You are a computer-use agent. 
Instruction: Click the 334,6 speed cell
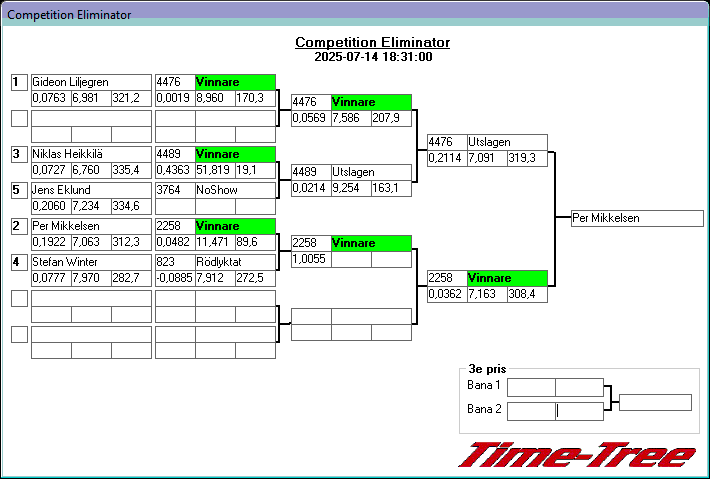point(131,206)
